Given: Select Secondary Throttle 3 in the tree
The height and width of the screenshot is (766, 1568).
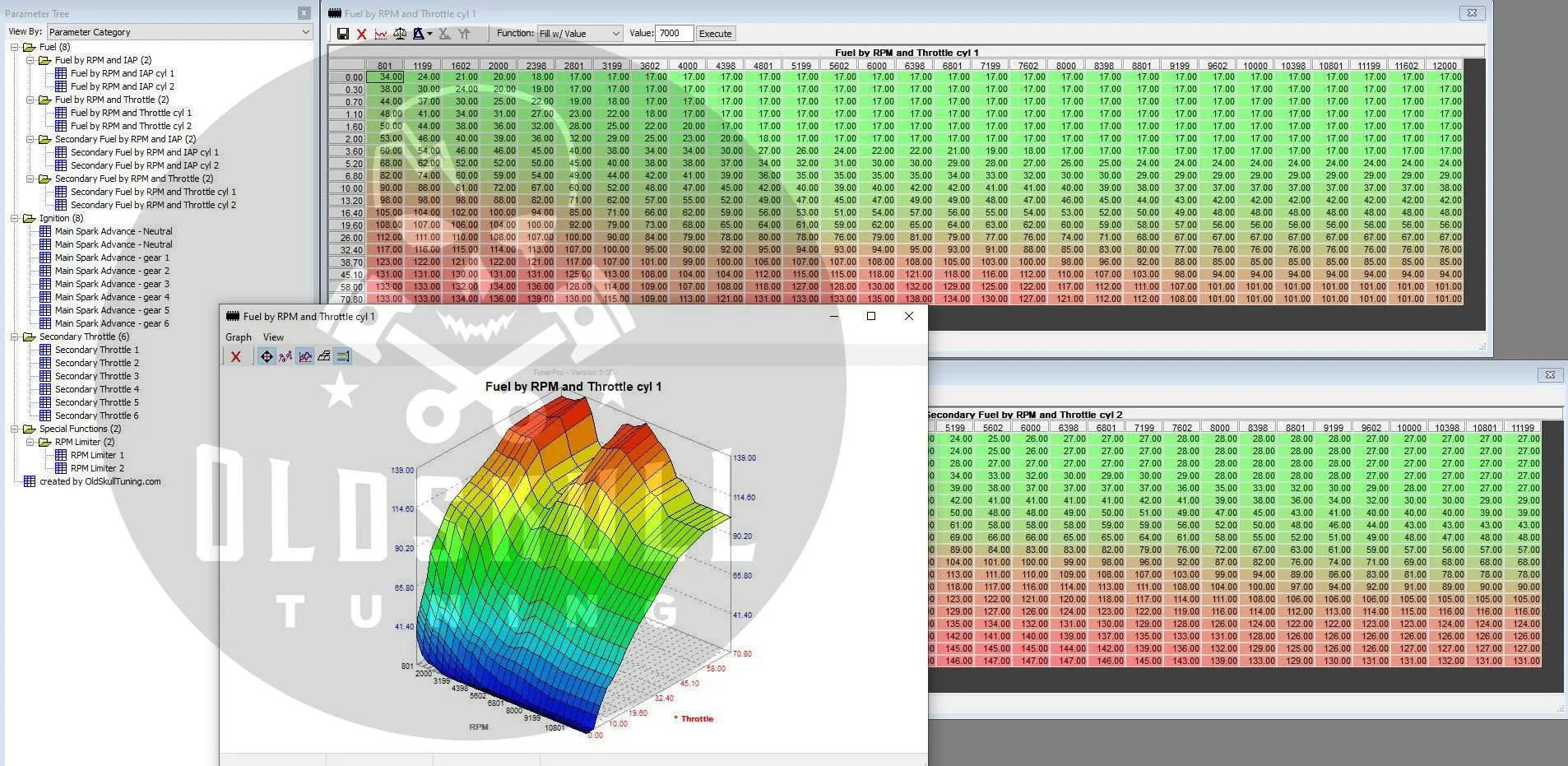Looking at the screenshot, I should click(96, 376).
